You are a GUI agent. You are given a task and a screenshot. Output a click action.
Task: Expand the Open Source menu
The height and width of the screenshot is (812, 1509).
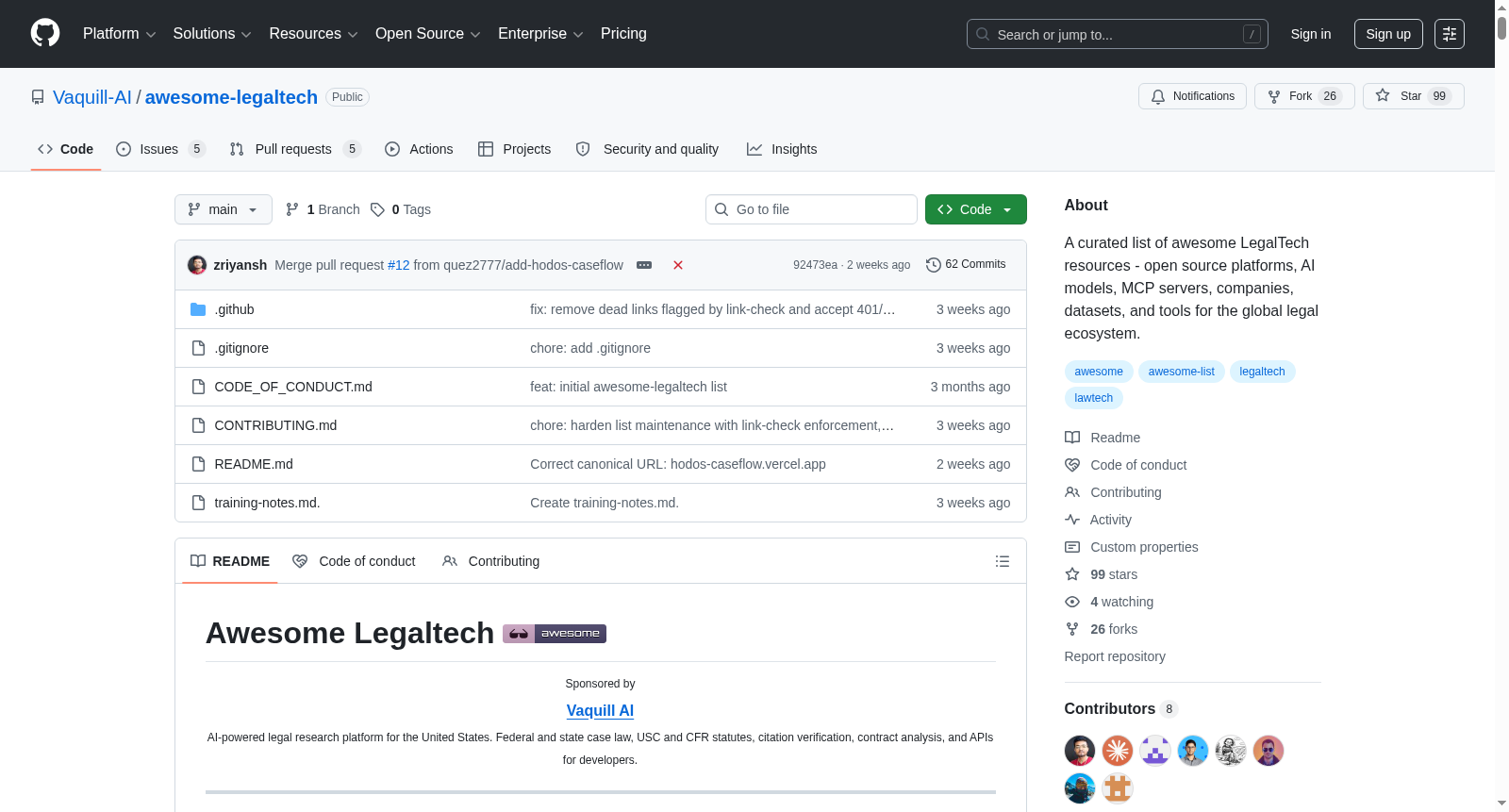point(428,34)
